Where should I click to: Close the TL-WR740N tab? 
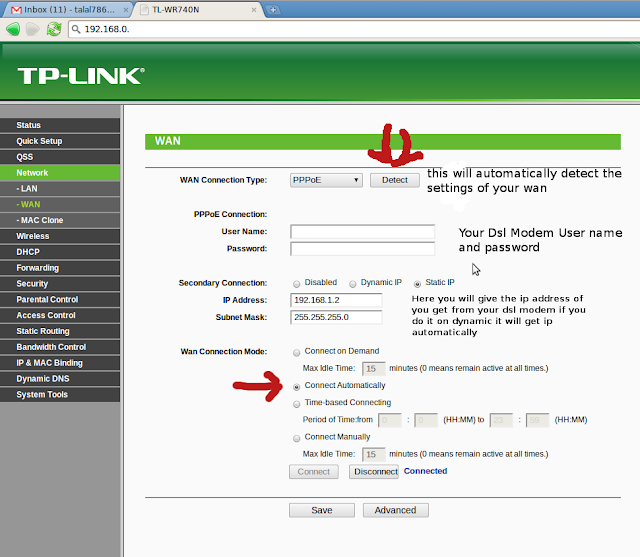point(254,10)
